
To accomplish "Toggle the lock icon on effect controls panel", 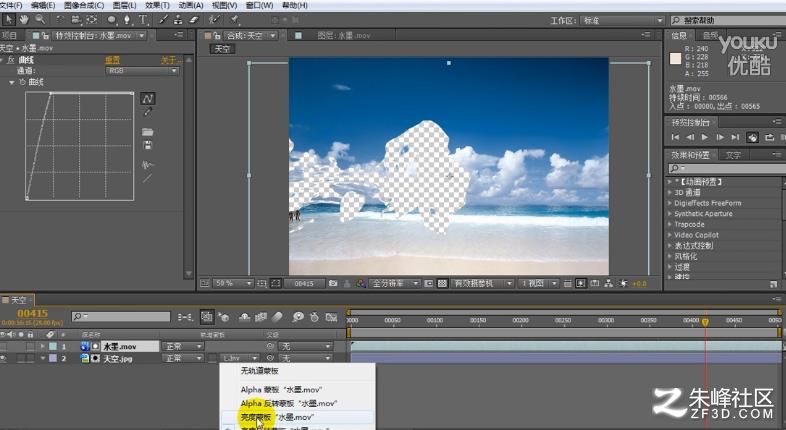I will [x=46, y=36].
